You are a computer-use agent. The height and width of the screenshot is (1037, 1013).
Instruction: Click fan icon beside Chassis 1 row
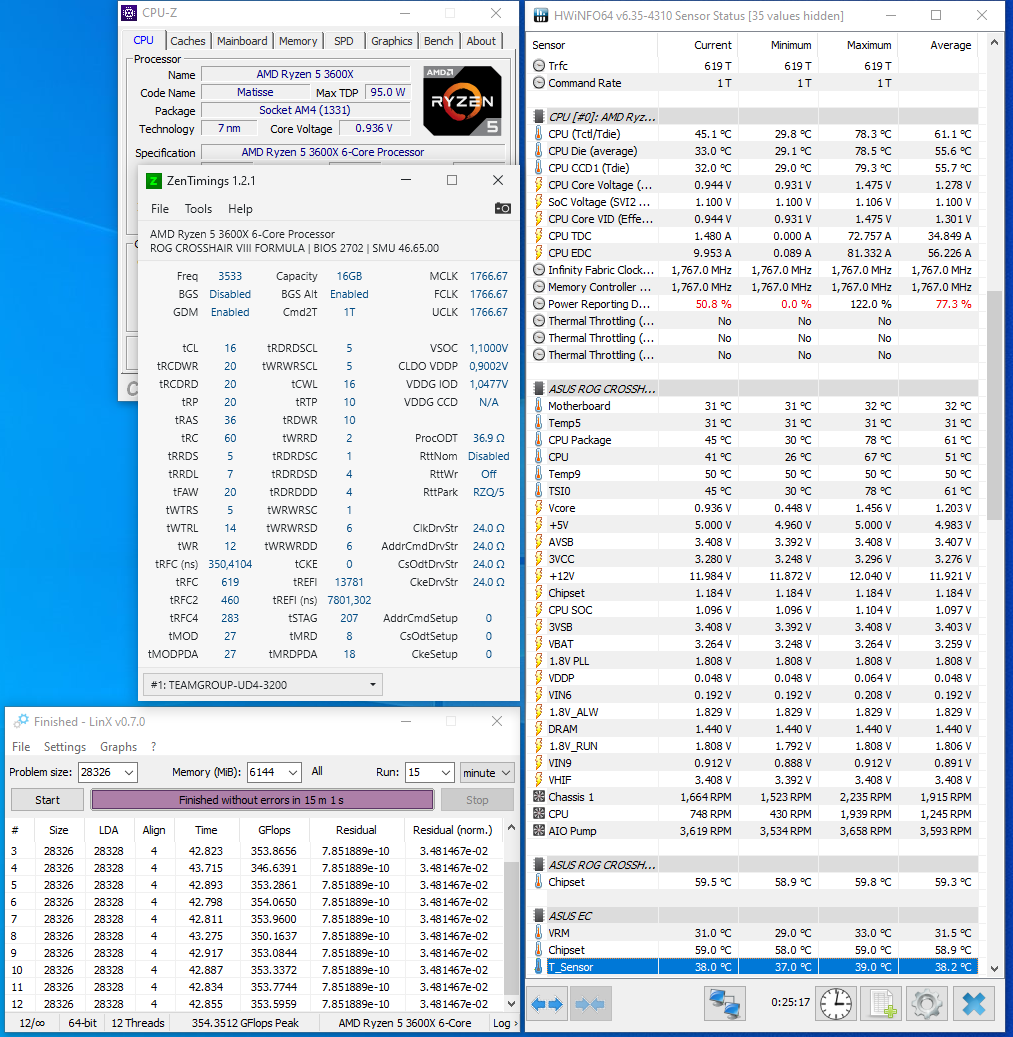[539, 797]
